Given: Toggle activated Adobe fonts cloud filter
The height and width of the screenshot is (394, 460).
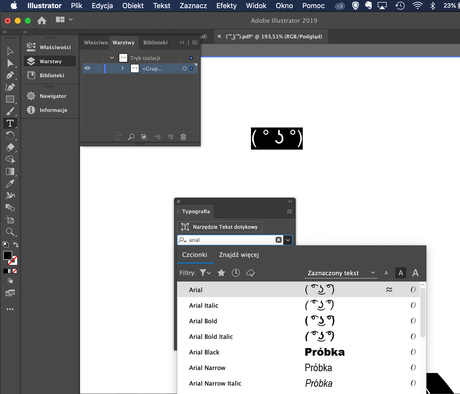Looking at the screenshot, I should pos(251,273).
